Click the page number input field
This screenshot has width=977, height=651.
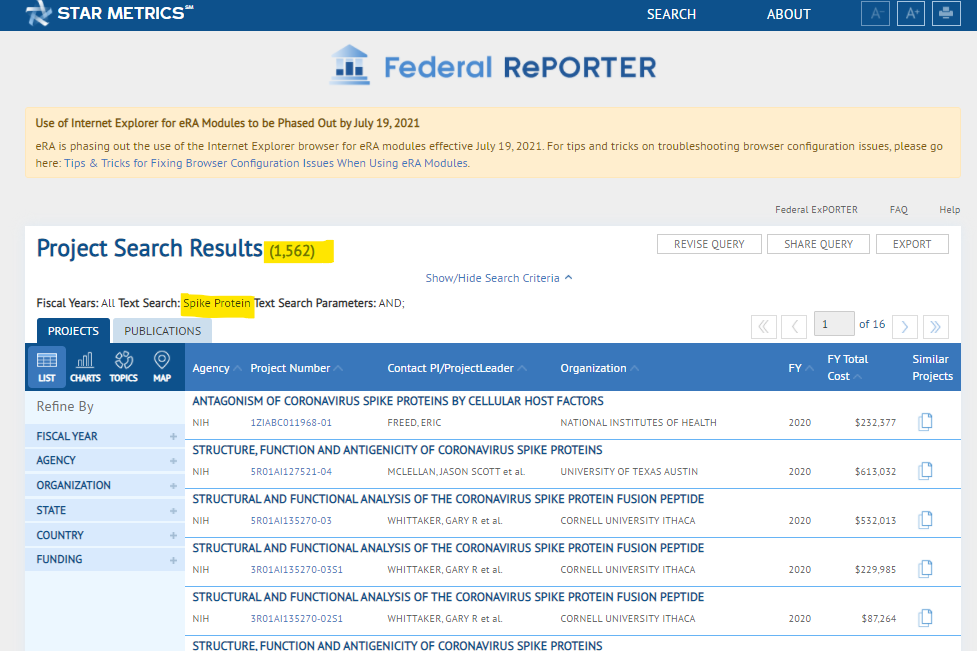834,324
